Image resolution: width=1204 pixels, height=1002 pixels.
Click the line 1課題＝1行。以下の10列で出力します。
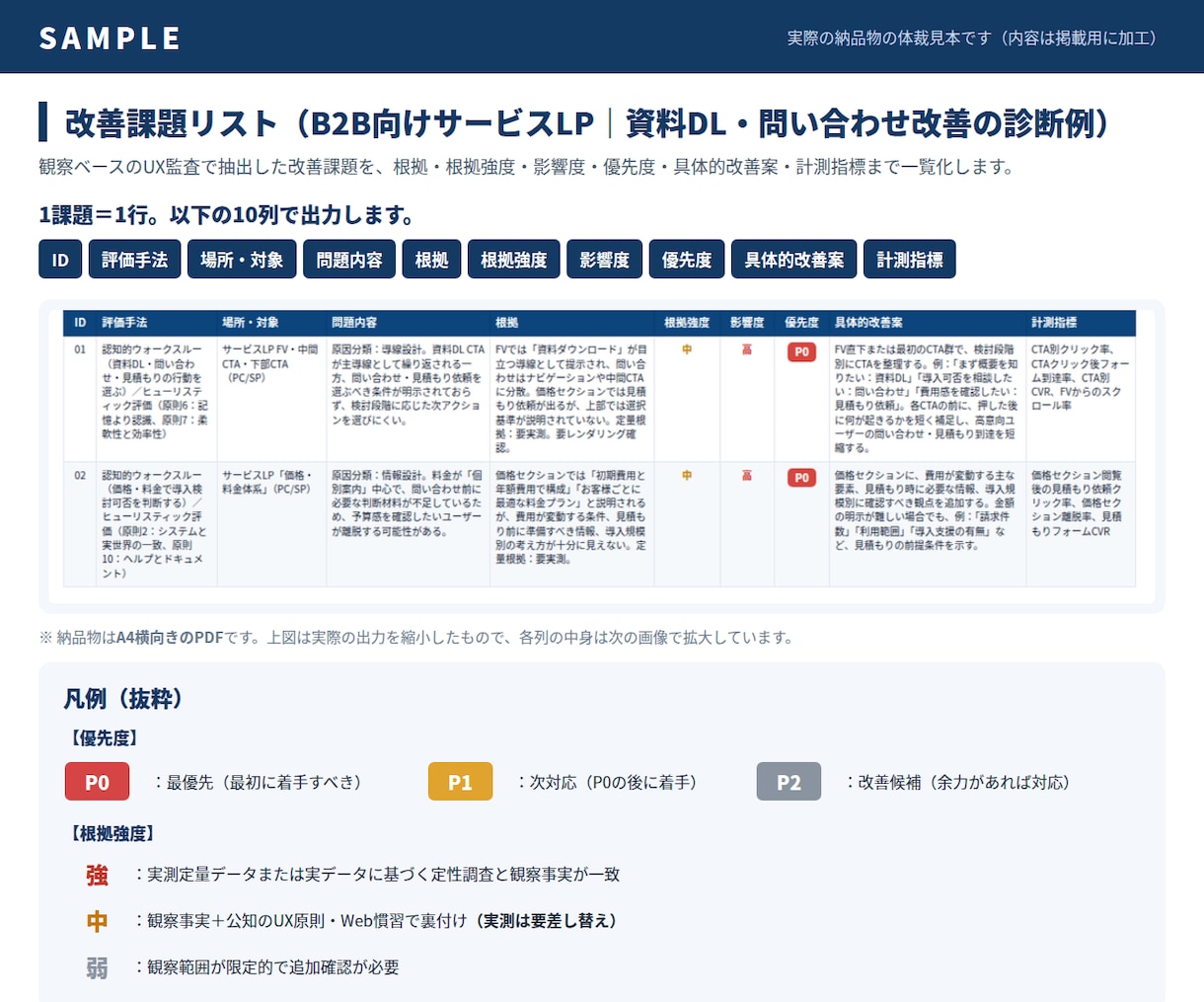(x=228, y=214)
